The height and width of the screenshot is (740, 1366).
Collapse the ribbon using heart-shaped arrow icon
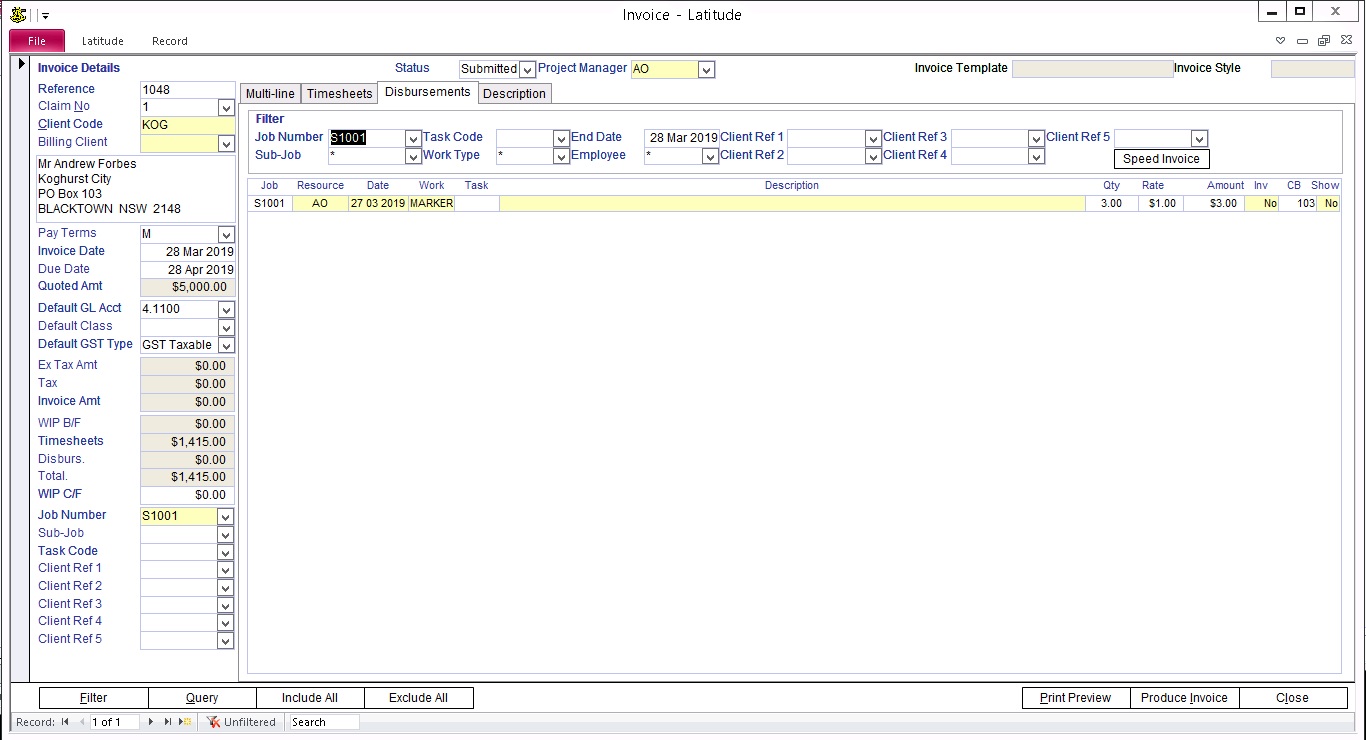coord(1281,41)
